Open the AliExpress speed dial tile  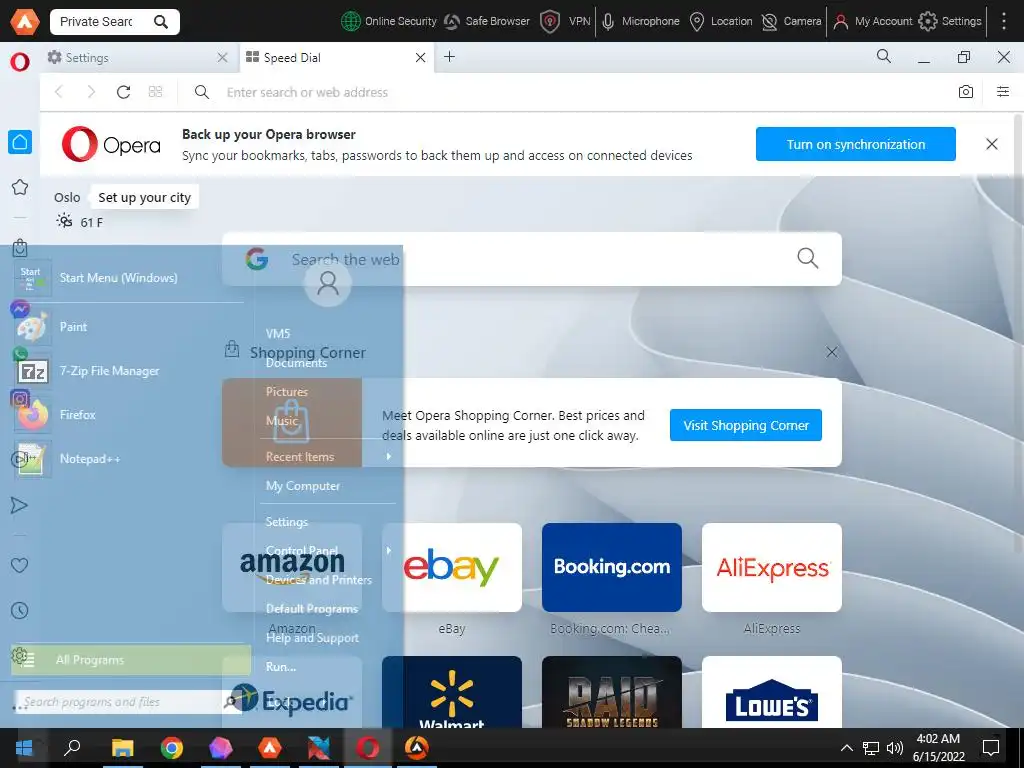coord(772,568)
